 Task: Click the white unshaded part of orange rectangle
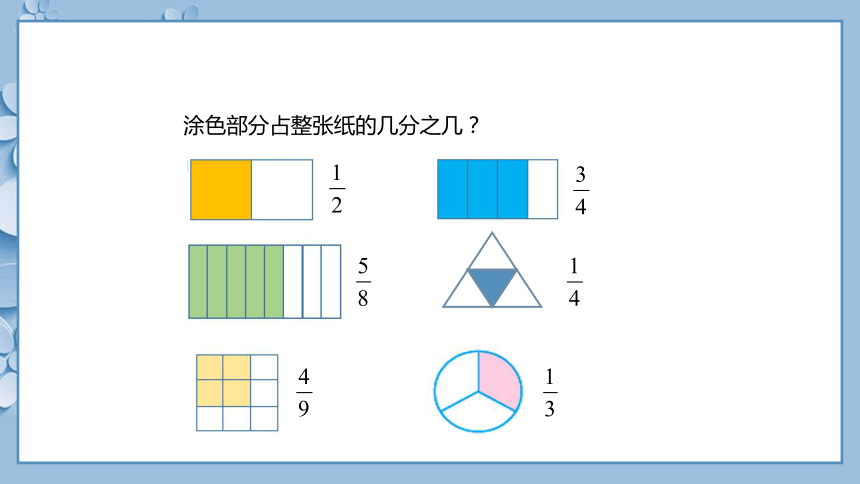[282, 190]
